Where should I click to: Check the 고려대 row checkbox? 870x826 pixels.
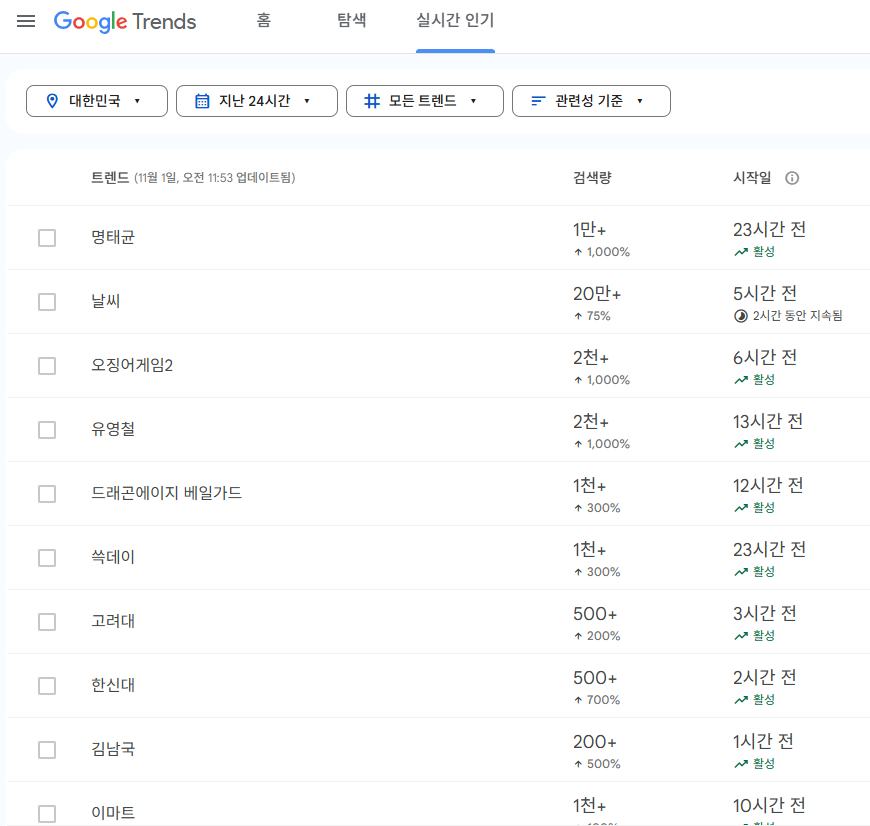point(47,622)
